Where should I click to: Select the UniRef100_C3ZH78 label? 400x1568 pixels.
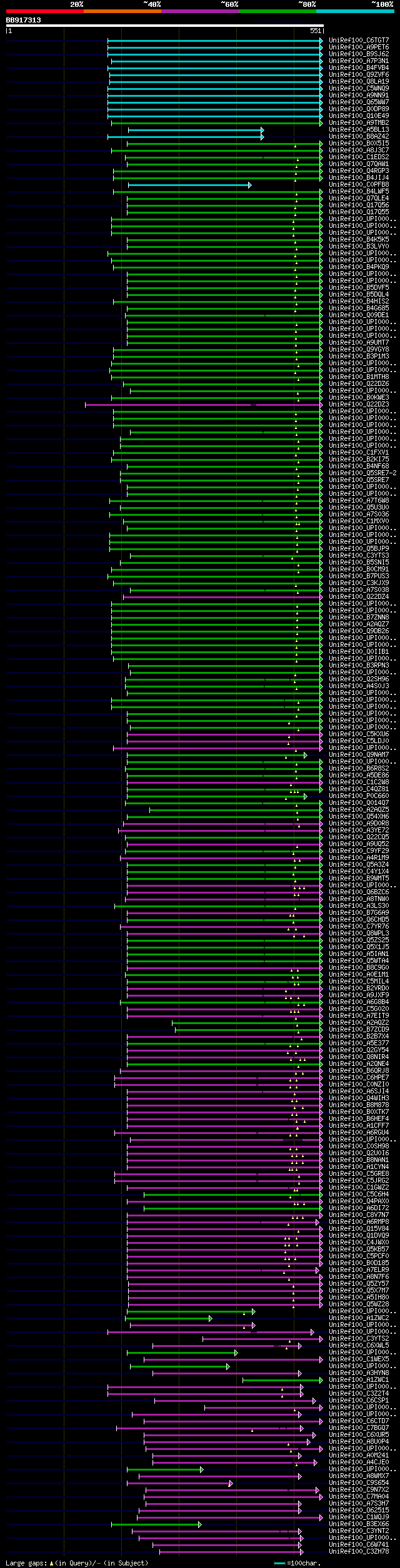359,1552
